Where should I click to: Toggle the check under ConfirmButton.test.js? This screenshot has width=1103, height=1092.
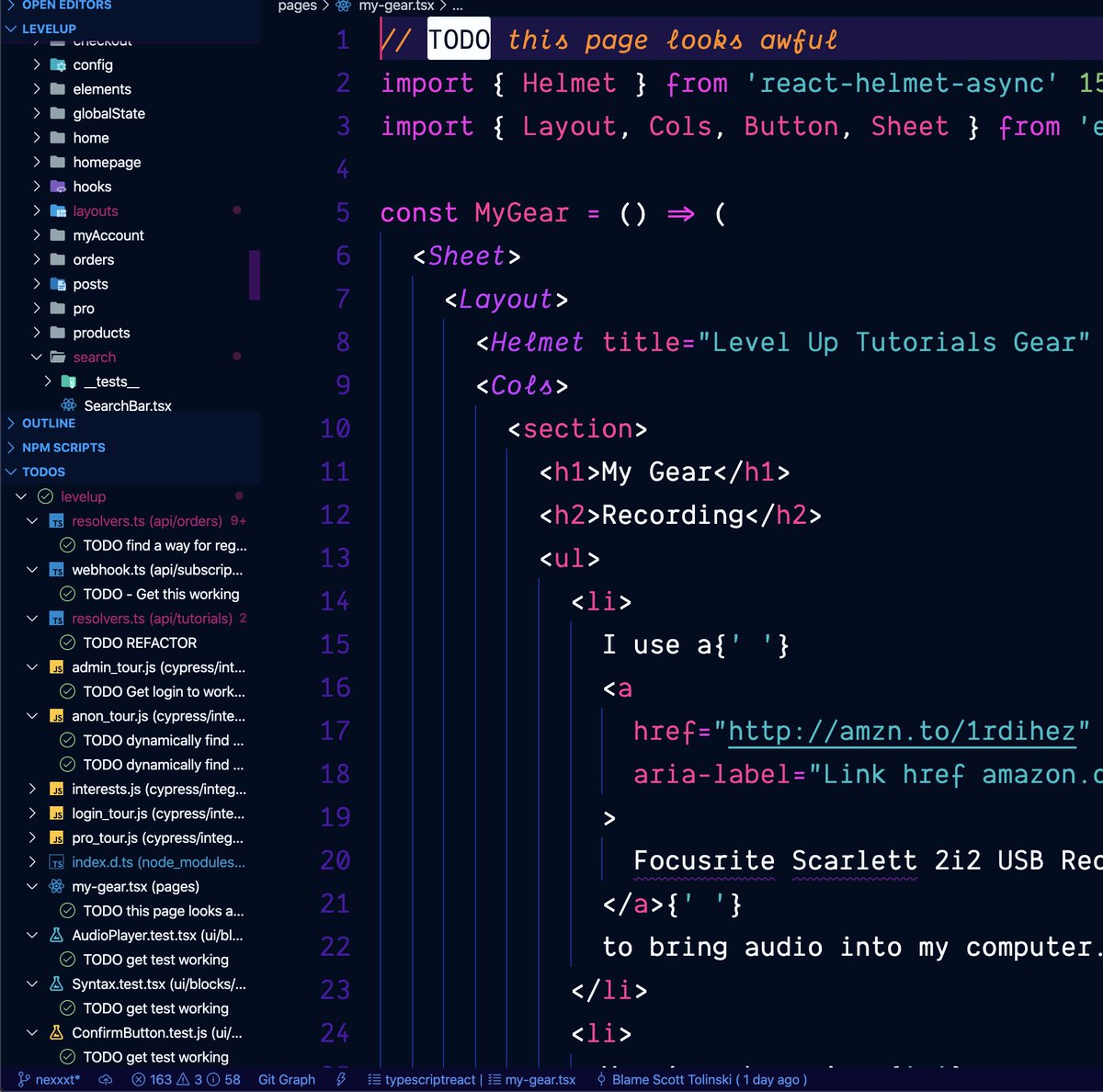[x=67, y=1057]
